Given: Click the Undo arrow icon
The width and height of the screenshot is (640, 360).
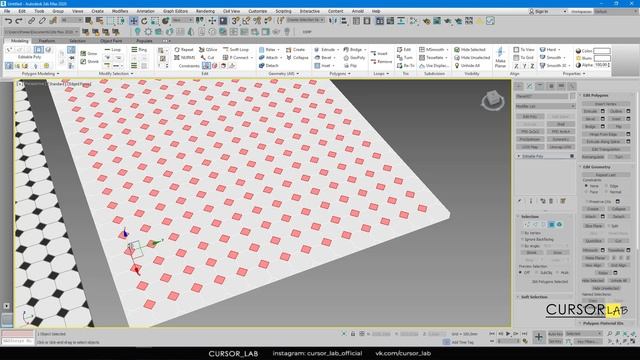Looking at the screenshot, I should click(x=8, y=21).
